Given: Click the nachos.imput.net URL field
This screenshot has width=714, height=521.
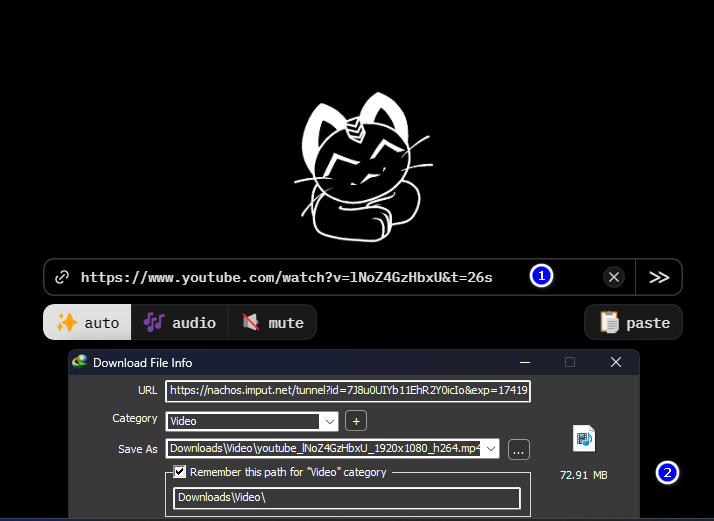Looking at the screenshot, I should (x=348, y=391).
